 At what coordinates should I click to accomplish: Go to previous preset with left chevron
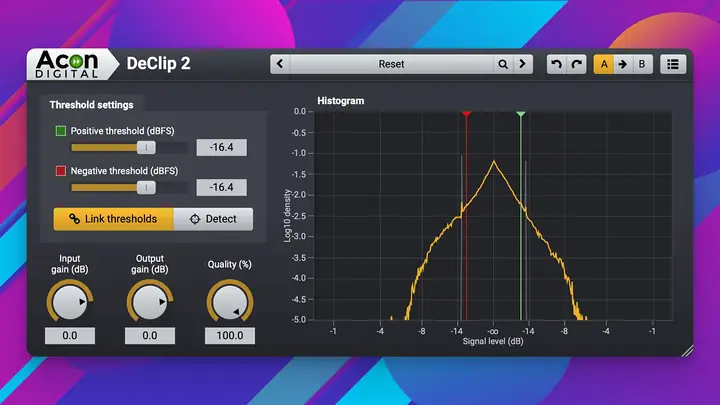280,64
